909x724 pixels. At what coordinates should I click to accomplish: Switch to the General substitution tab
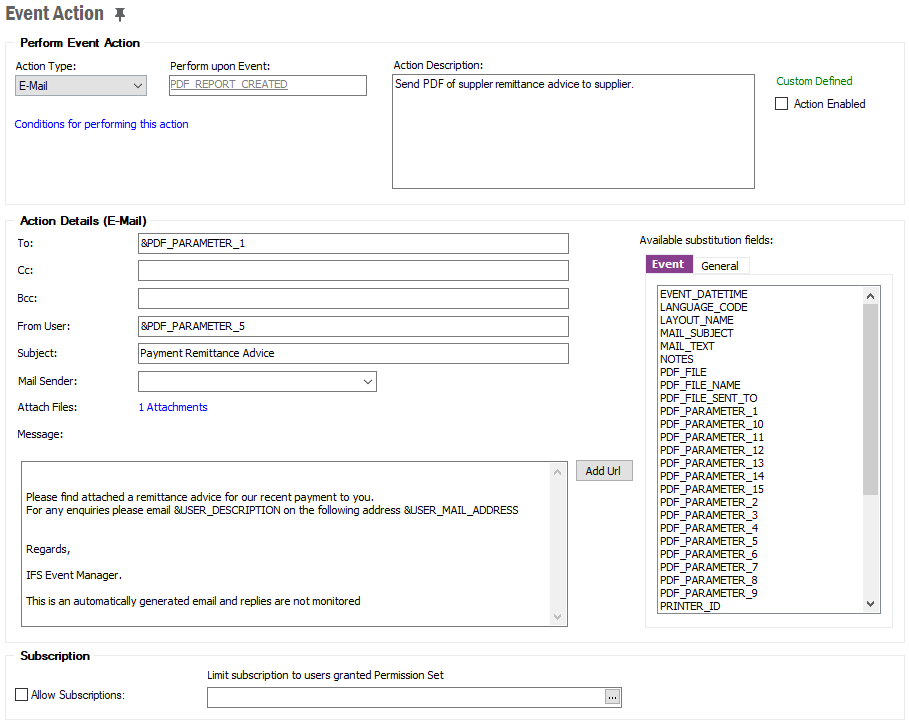(x=719, y=266)
